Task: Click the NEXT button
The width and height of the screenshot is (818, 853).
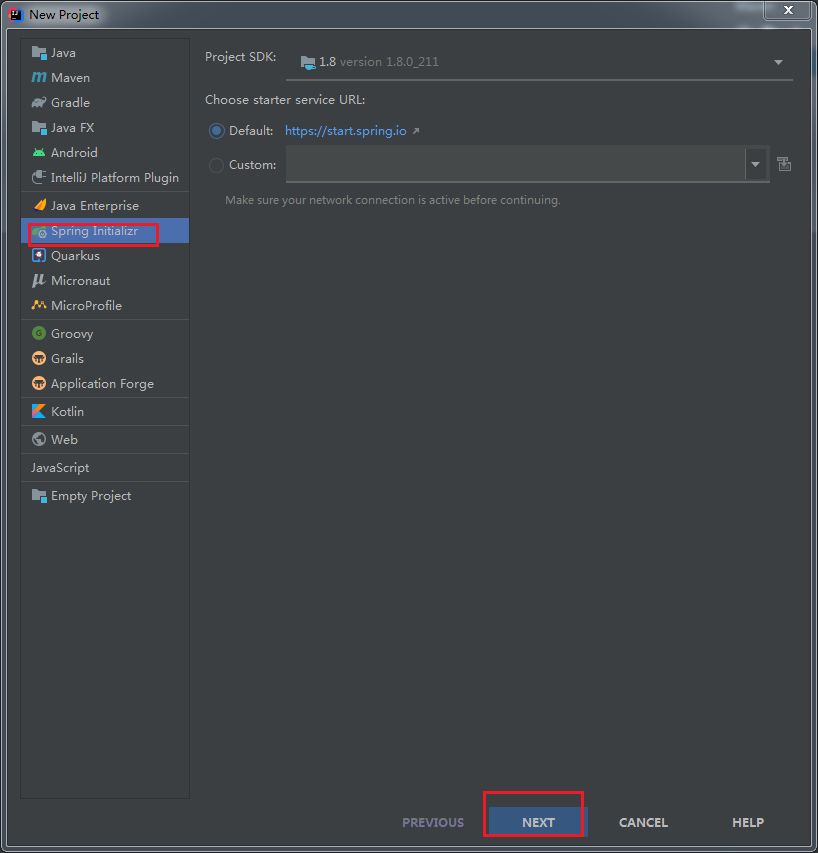Action: click(x=538, y=822)
